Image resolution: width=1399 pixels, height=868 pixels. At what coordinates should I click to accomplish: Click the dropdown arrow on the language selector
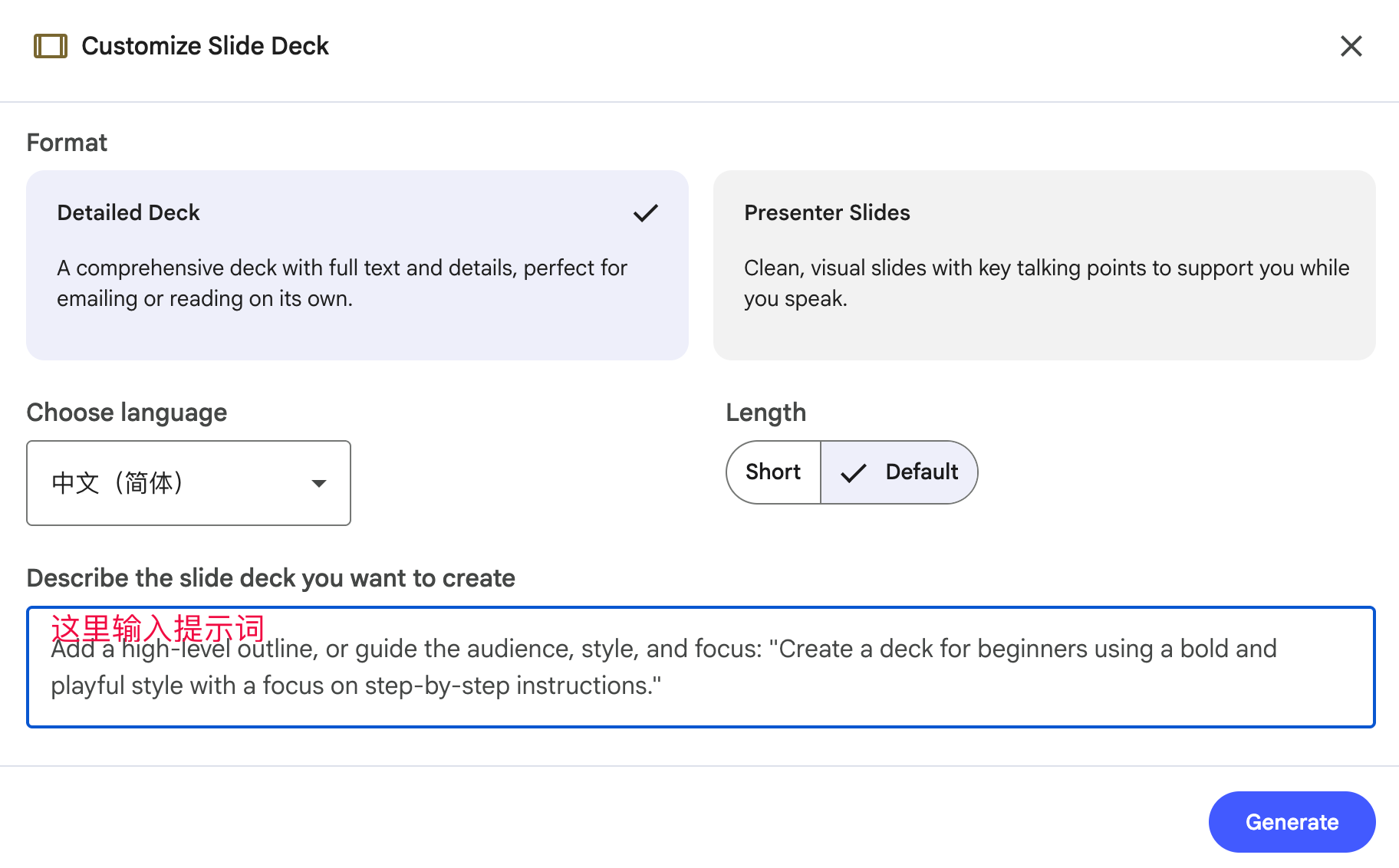pyautogui.click(x=319, y=483)
